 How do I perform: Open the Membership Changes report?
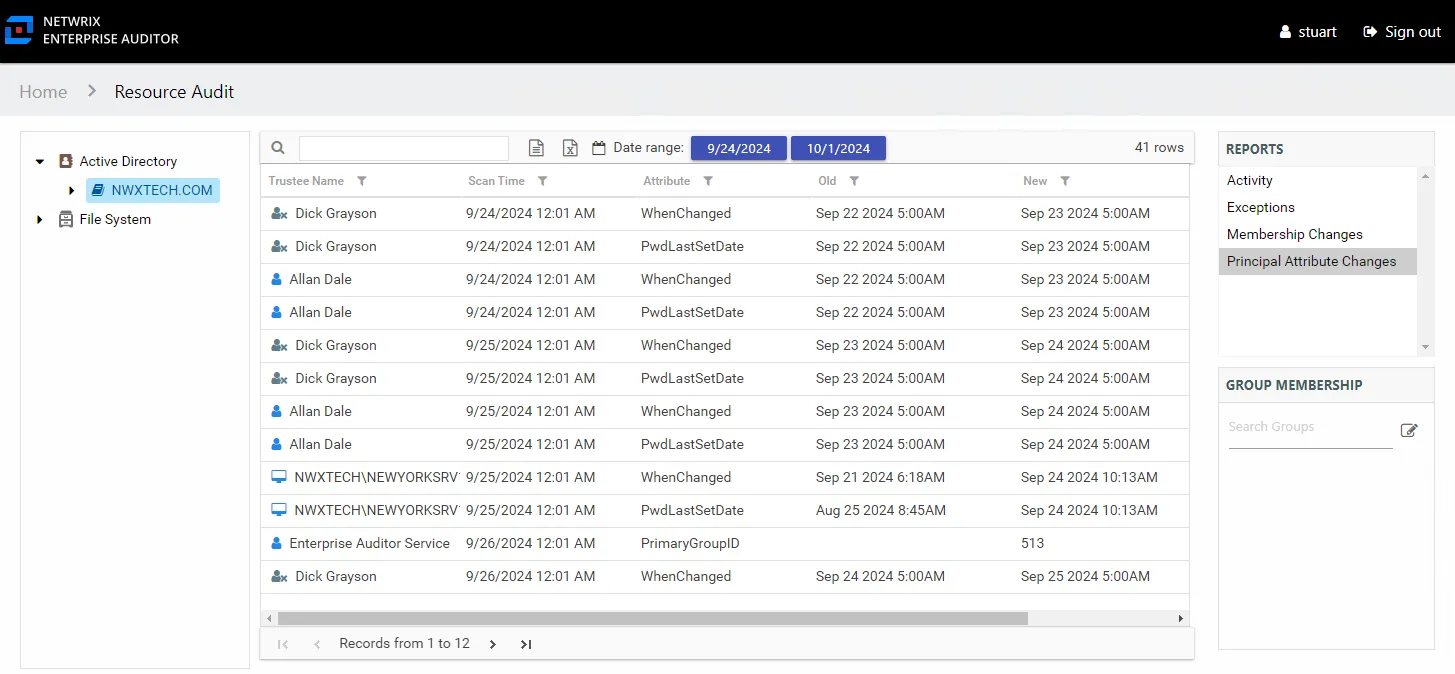point(1295,234)
